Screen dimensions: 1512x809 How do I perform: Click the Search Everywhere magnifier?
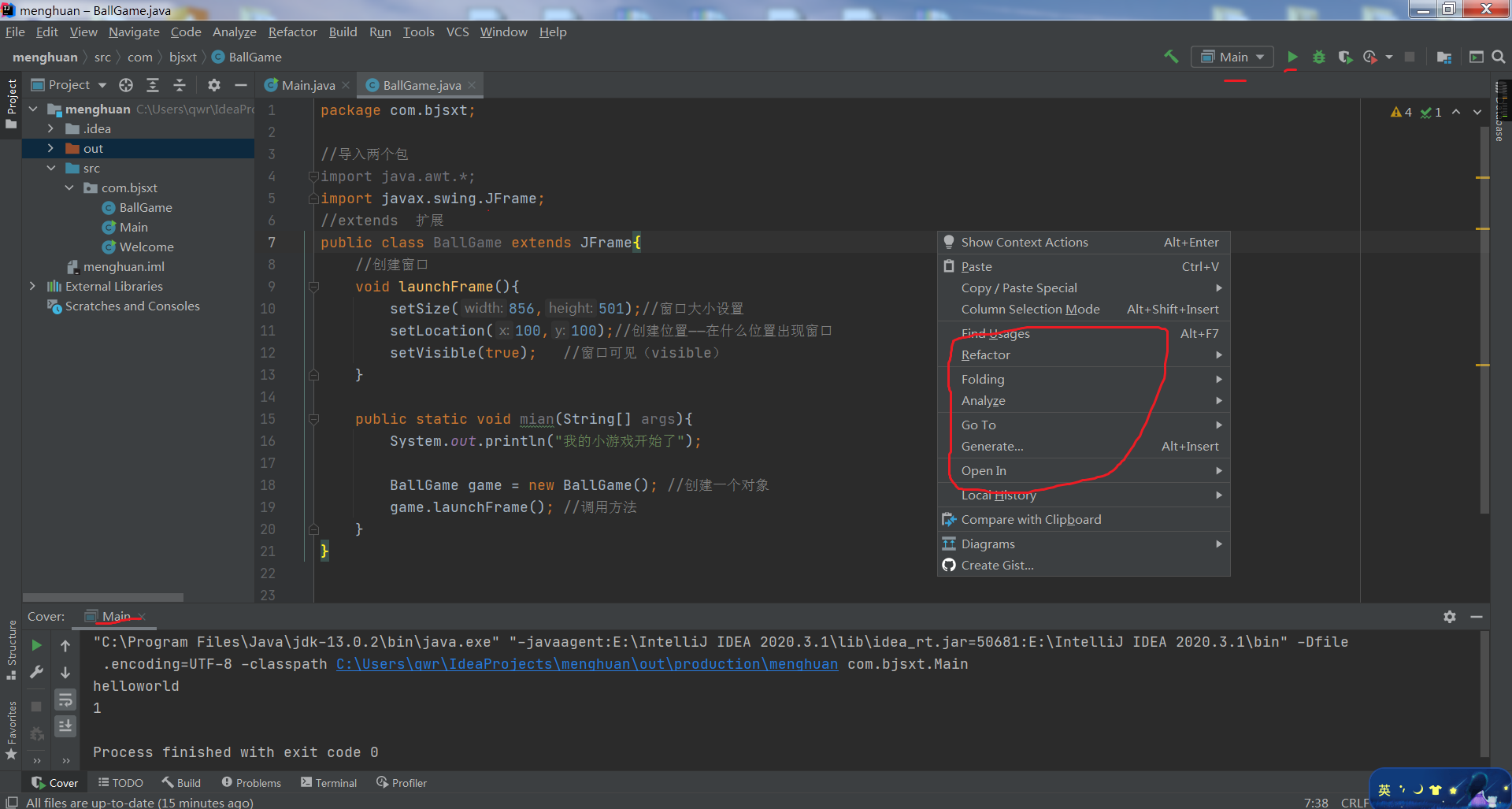[x=1499, y=57]
